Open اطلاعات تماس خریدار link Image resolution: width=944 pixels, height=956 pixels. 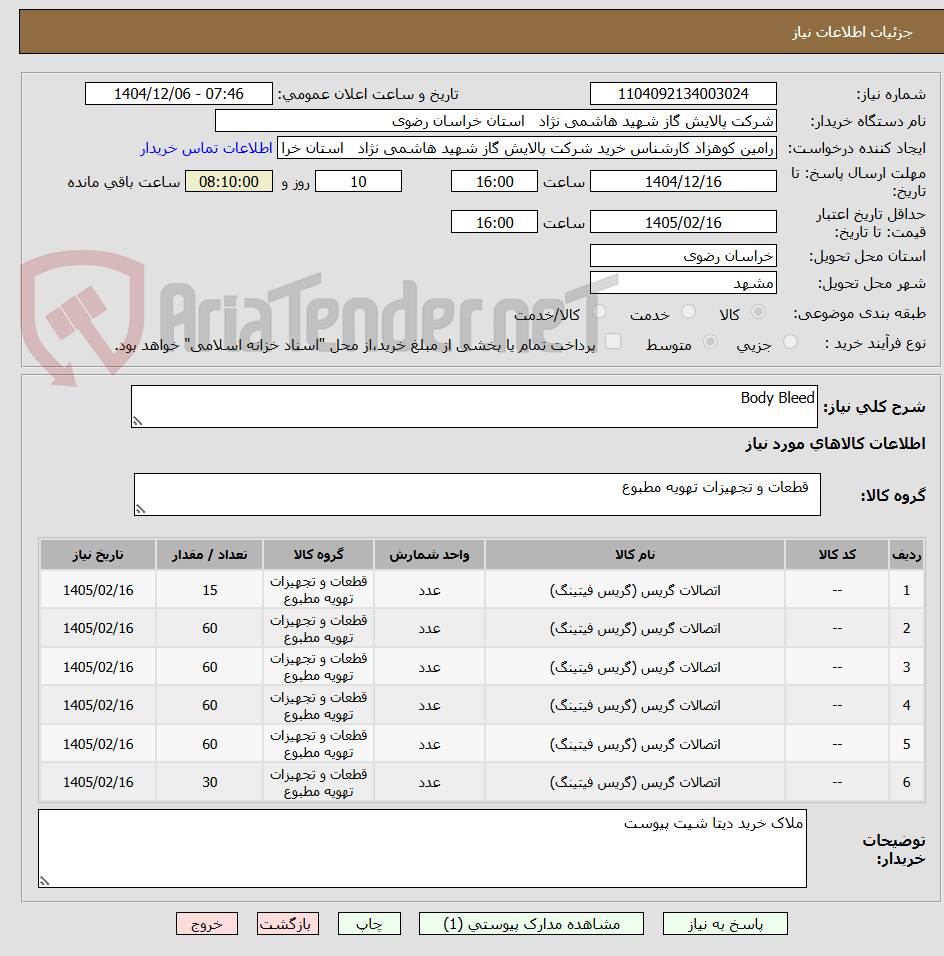[206, 148]
